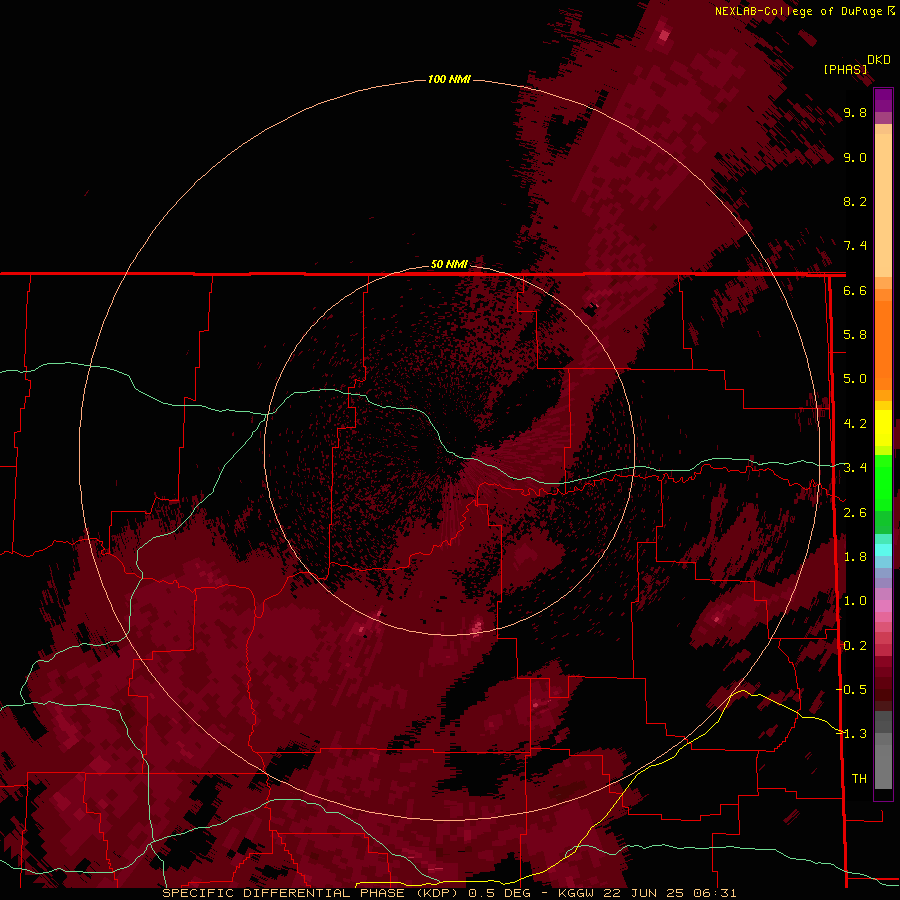The width and height of the screenshot is (900, 900).
Task: Select the 4.2 value on color scale
Action: (x=855, y=424)
